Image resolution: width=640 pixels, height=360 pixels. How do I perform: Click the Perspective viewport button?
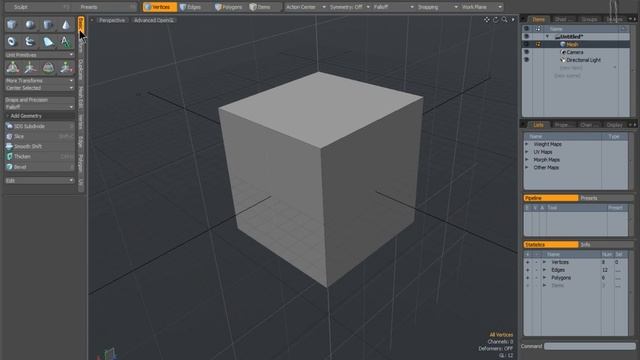(112, 20)
